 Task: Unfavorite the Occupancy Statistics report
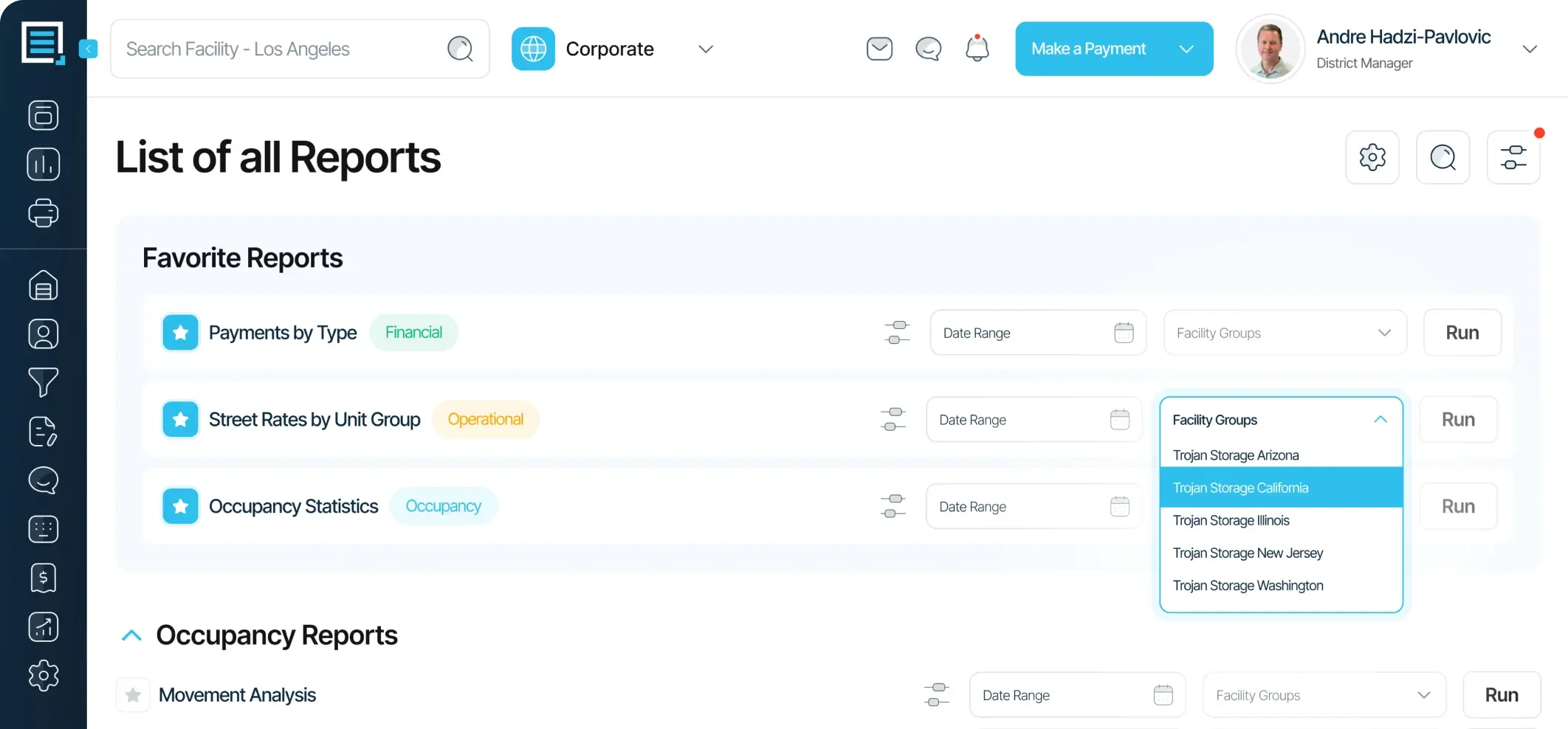180,506
